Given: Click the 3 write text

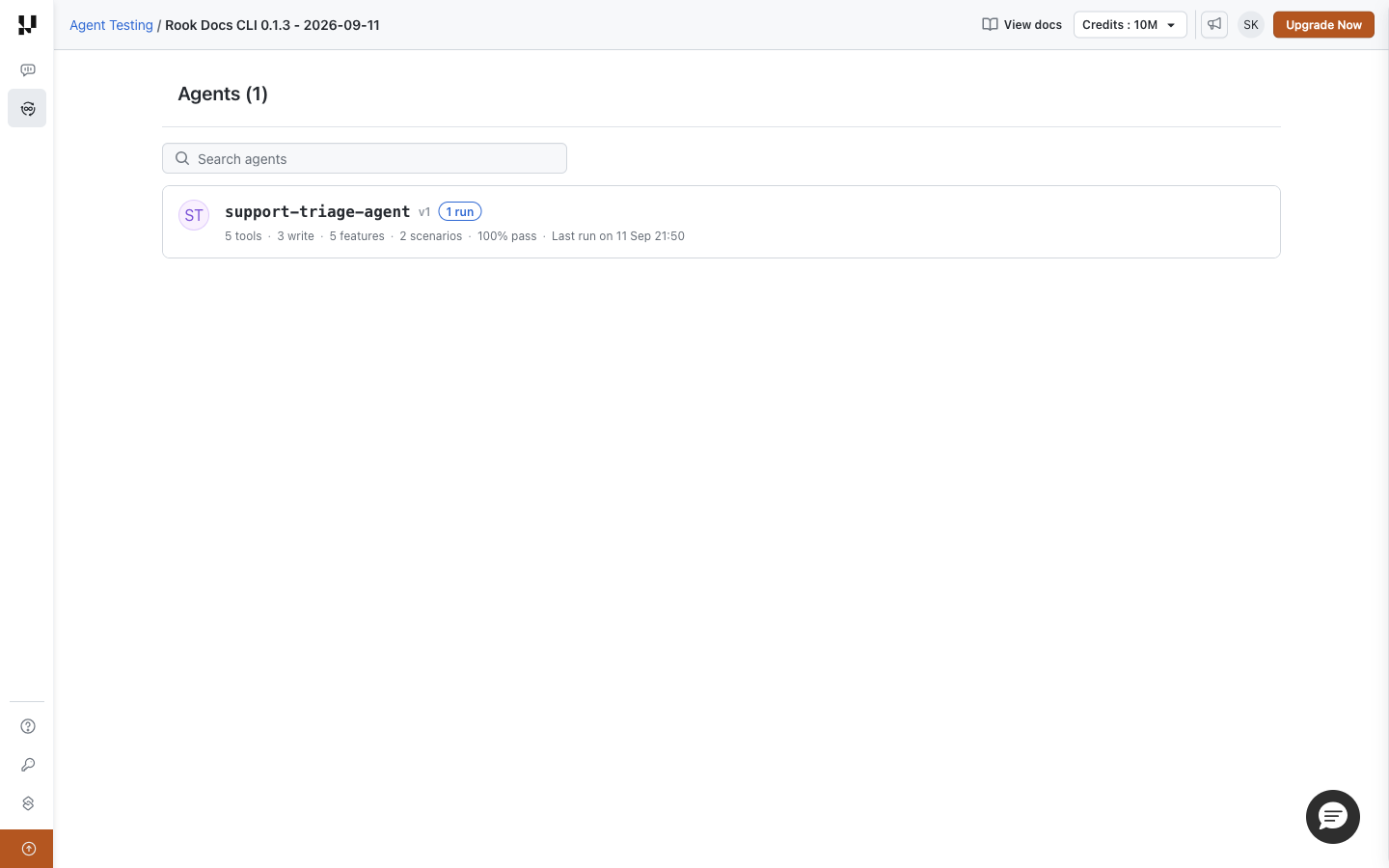Looking at the screenshot, I should coord(295,236).
